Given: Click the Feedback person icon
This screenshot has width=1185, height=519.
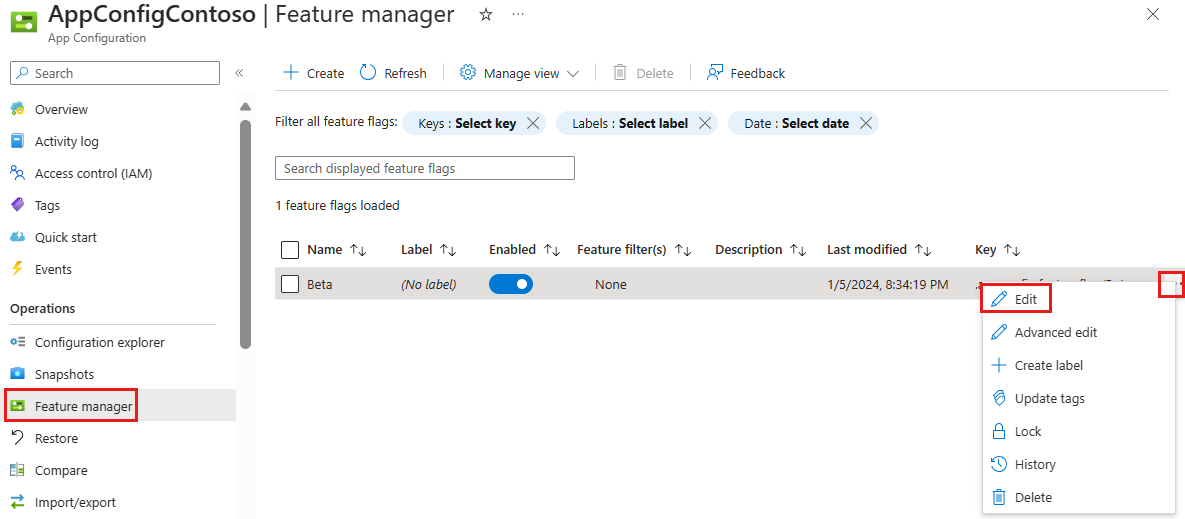Looking at the screenshot, I should click(714, 73).
